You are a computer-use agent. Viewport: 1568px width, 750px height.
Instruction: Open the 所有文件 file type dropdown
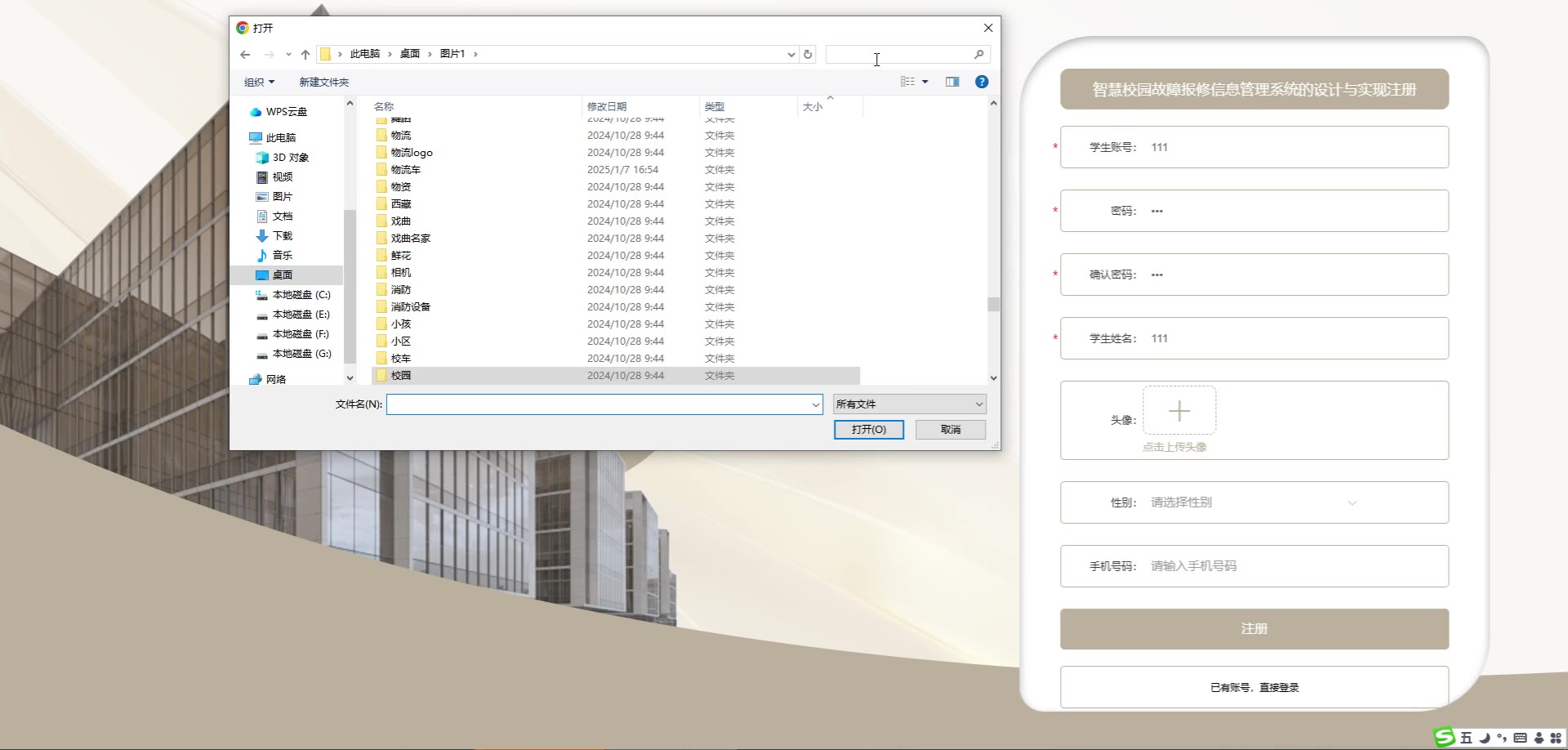coord(909,404)
